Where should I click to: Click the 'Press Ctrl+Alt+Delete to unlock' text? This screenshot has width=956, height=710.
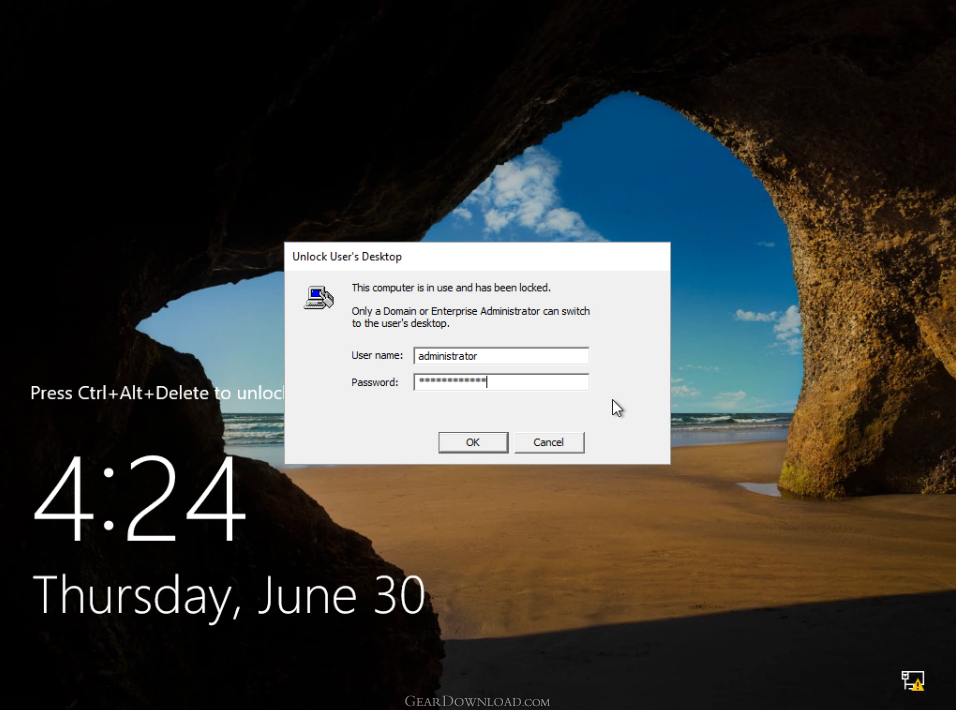tap(157, 393)
